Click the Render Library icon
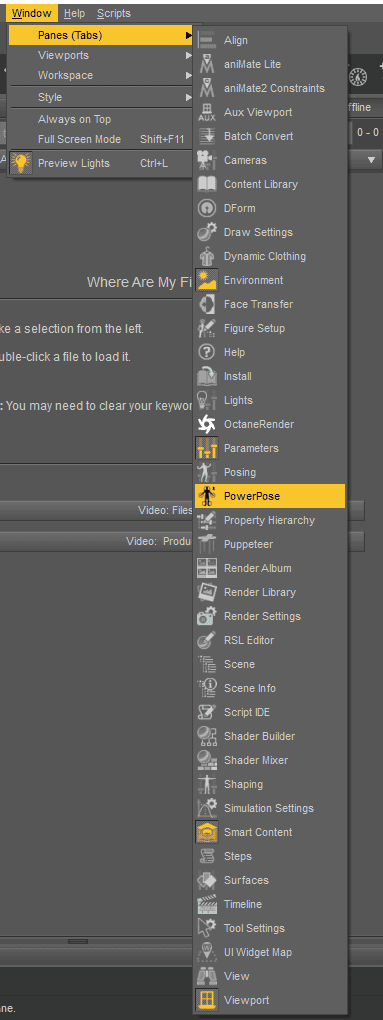This screenshot has width=383, height=1020. point(207,592)
